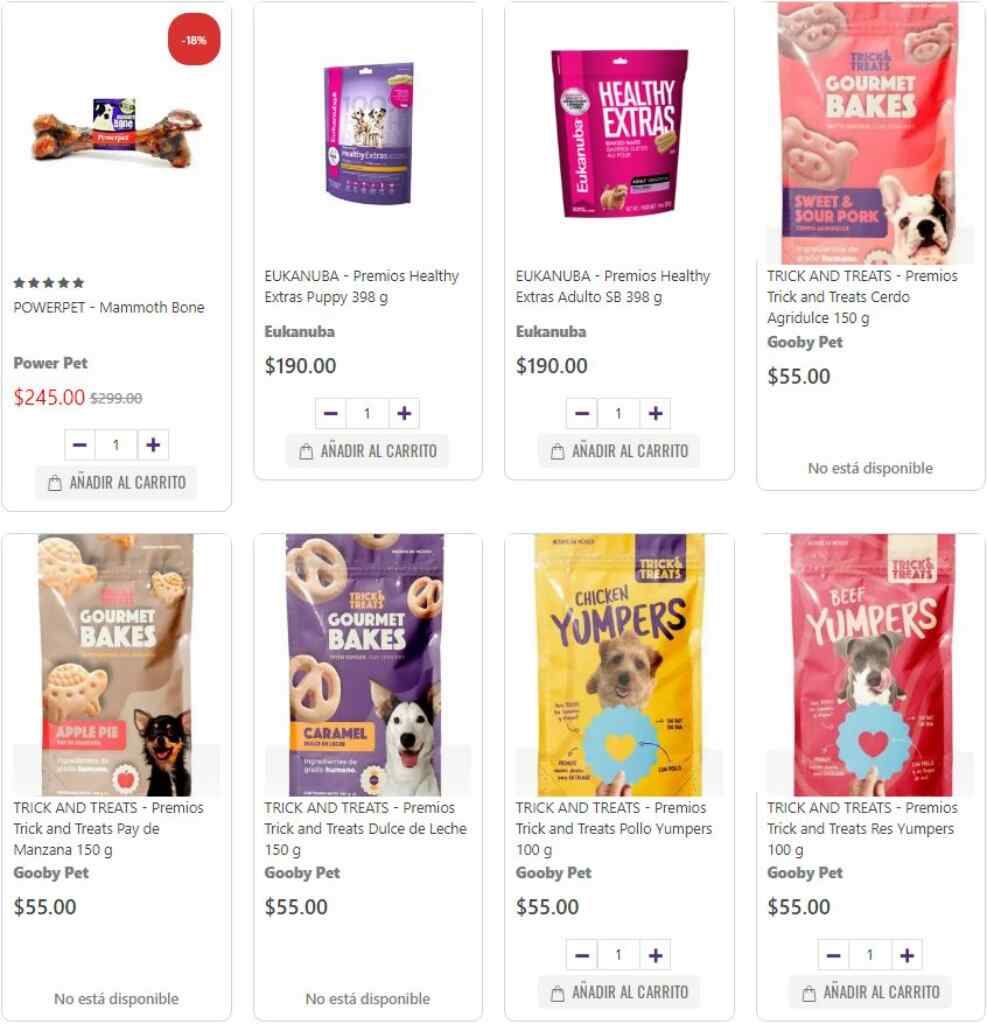This screenshot has width=987, height=1024.
Task: Select the quantity field for Eukanuba Puppy
Action: tap(367, 413)
